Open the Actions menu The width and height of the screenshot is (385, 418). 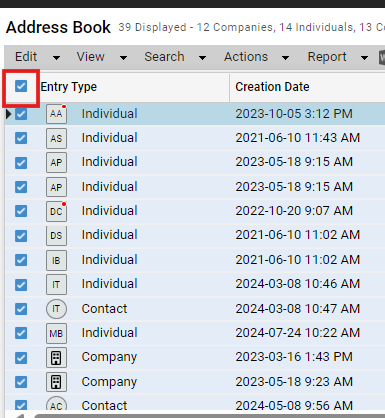pos(246,57)
